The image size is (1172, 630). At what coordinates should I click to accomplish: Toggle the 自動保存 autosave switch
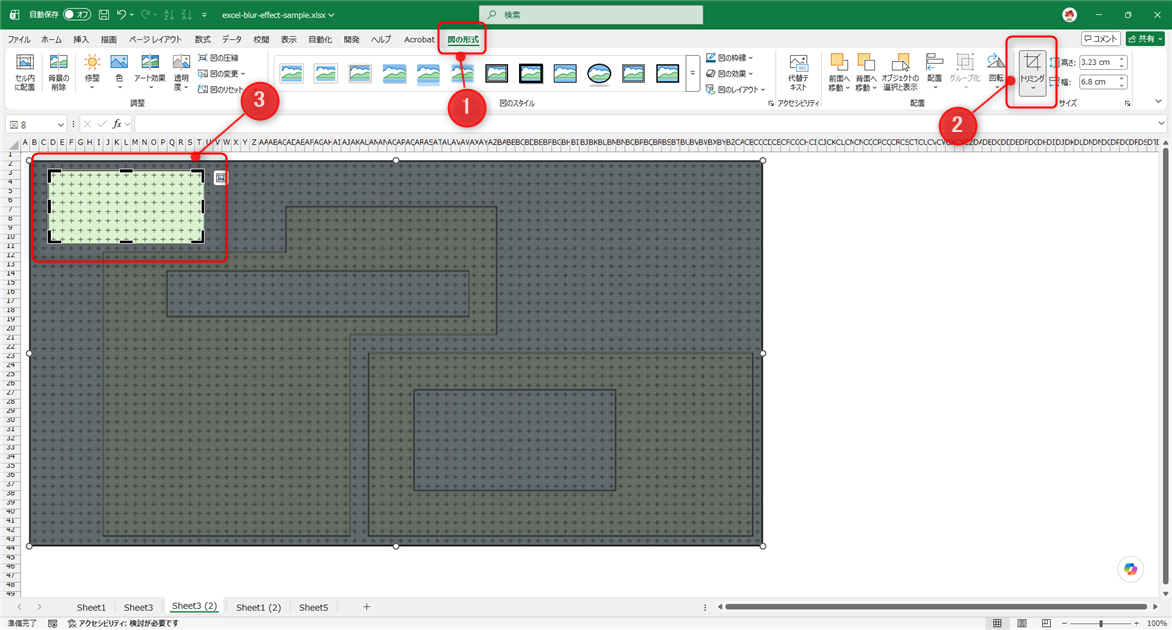(x=77, y=14)
